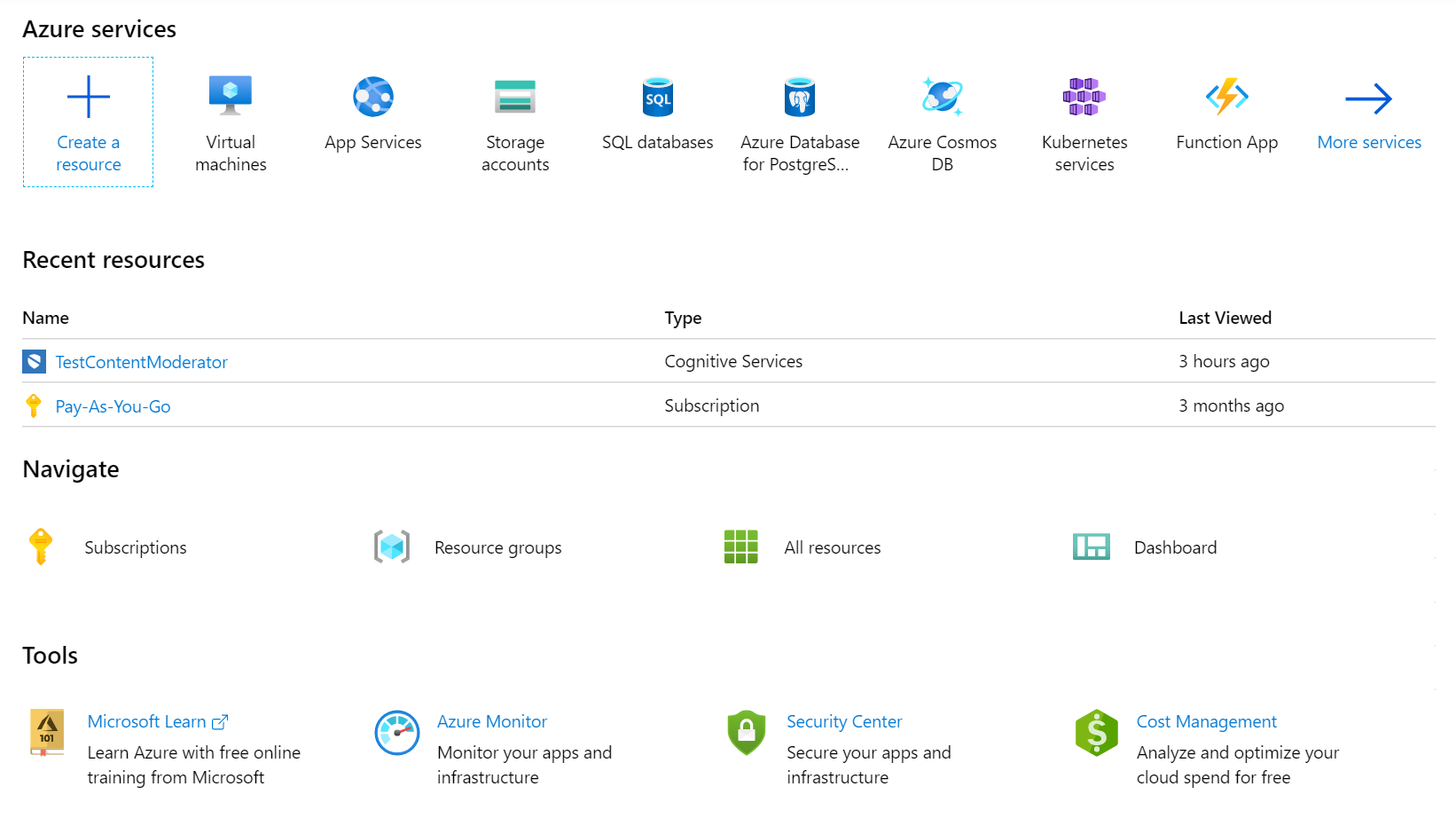Click the Storage accounts label
The height and width of the screenshot is (818, 1456).
click(x=515, y=153)
